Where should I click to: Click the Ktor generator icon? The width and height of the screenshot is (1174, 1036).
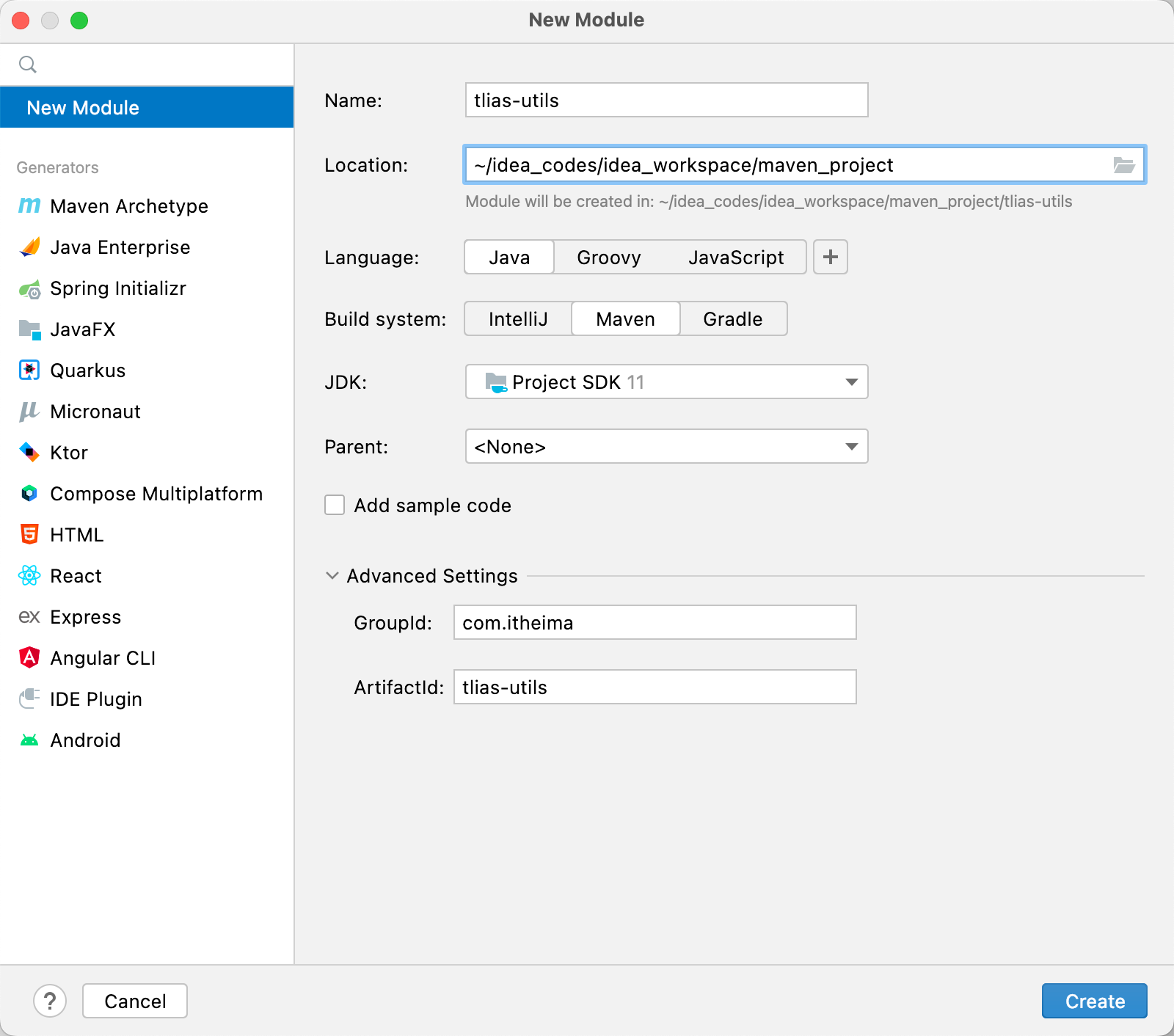click(29, 452)
